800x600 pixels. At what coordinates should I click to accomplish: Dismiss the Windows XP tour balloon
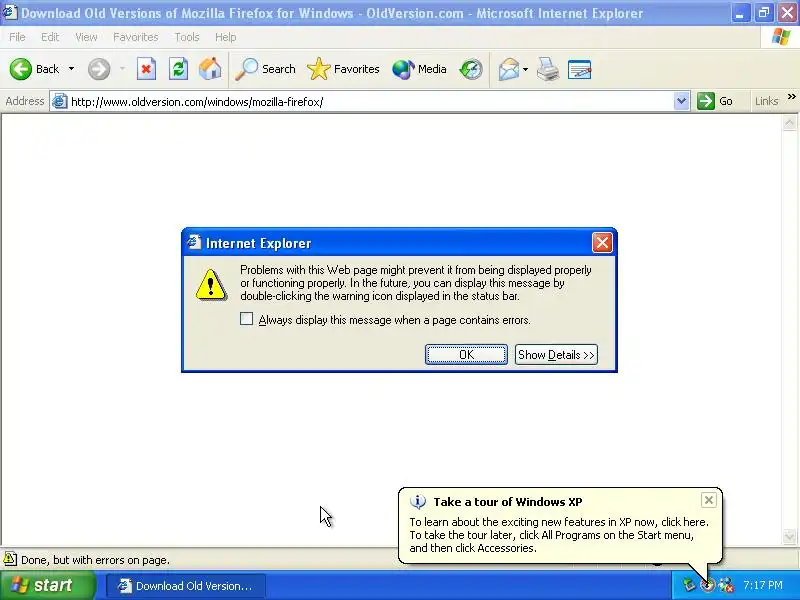(x=709, y=500)
